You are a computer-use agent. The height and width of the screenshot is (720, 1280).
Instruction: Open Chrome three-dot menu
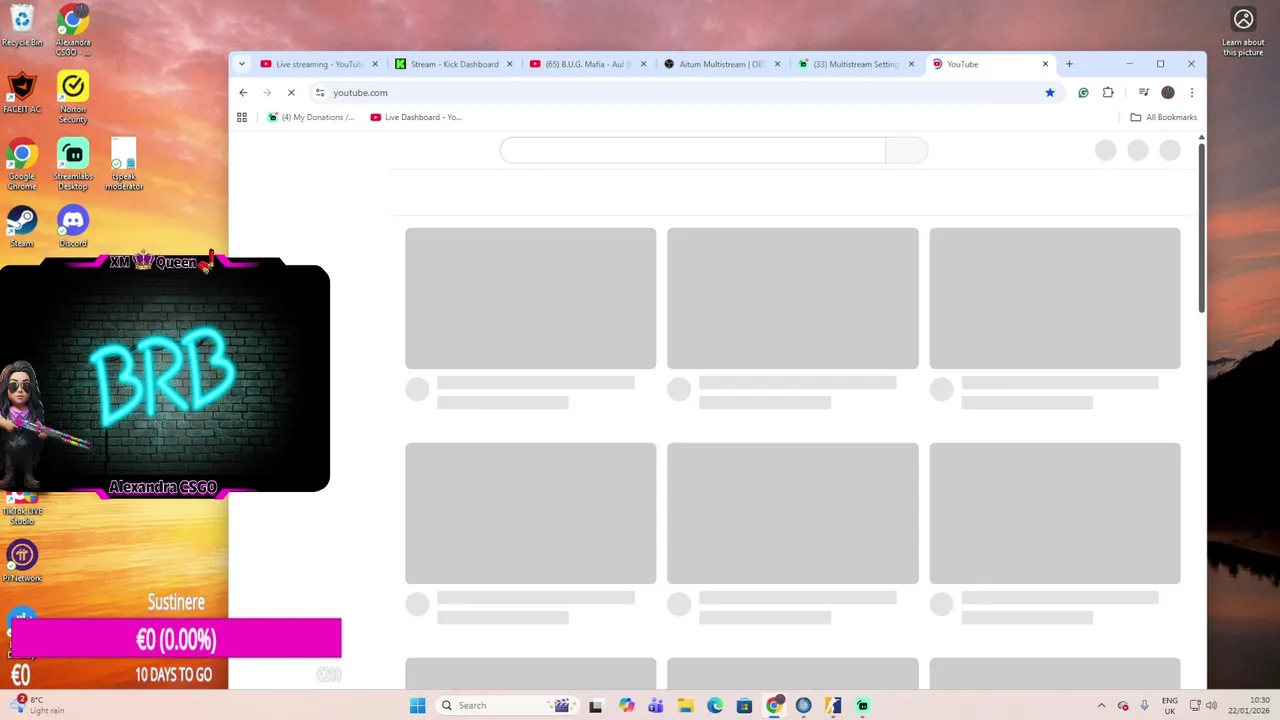1191,92
